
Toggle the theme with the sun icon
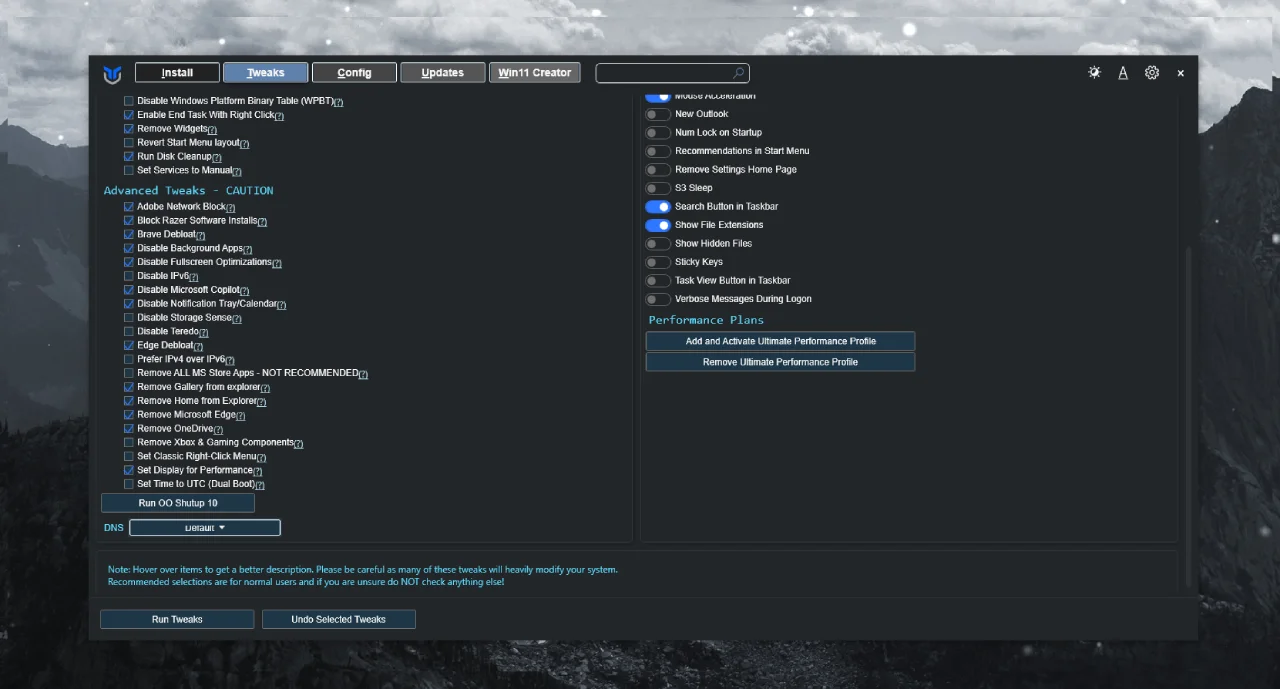[x=1094, y=73]
